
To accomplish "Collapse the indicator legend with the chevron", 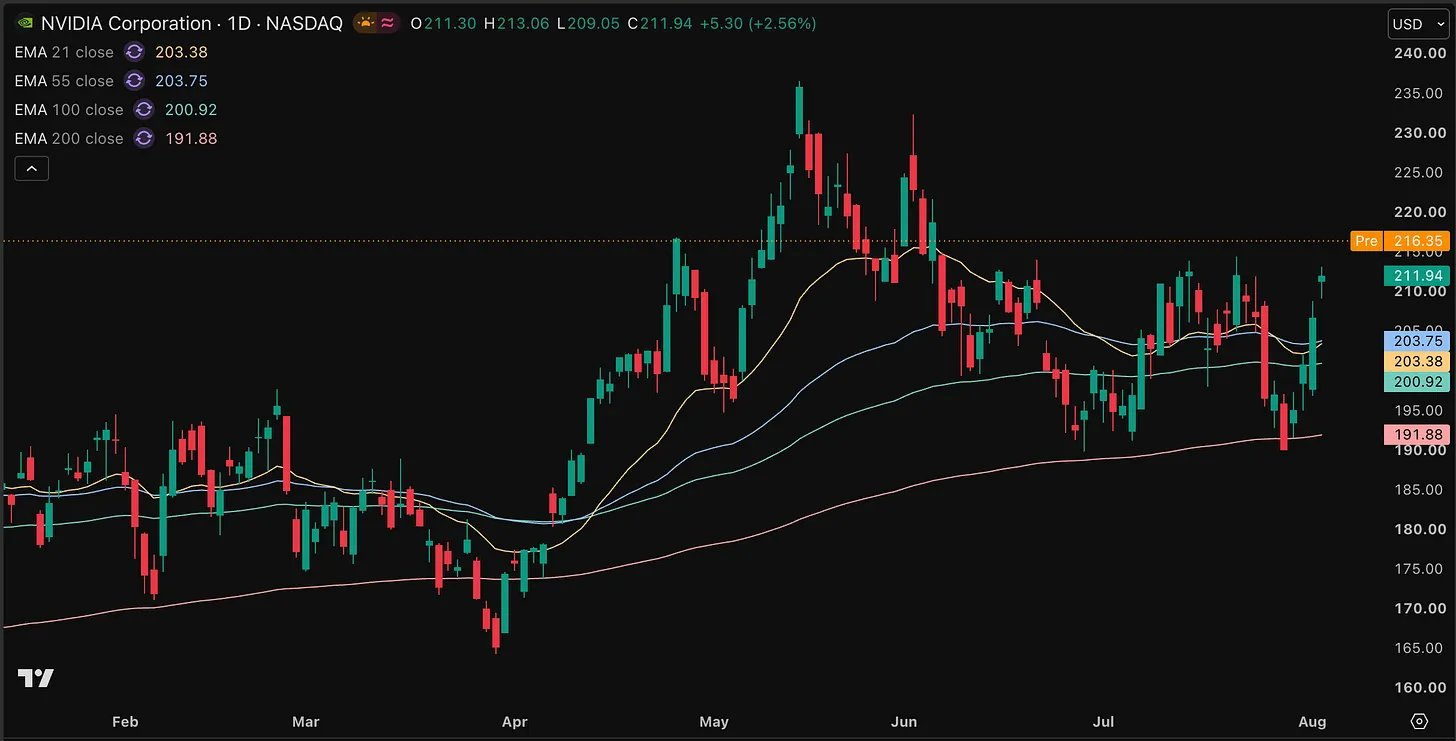I will tap(32, 169).
